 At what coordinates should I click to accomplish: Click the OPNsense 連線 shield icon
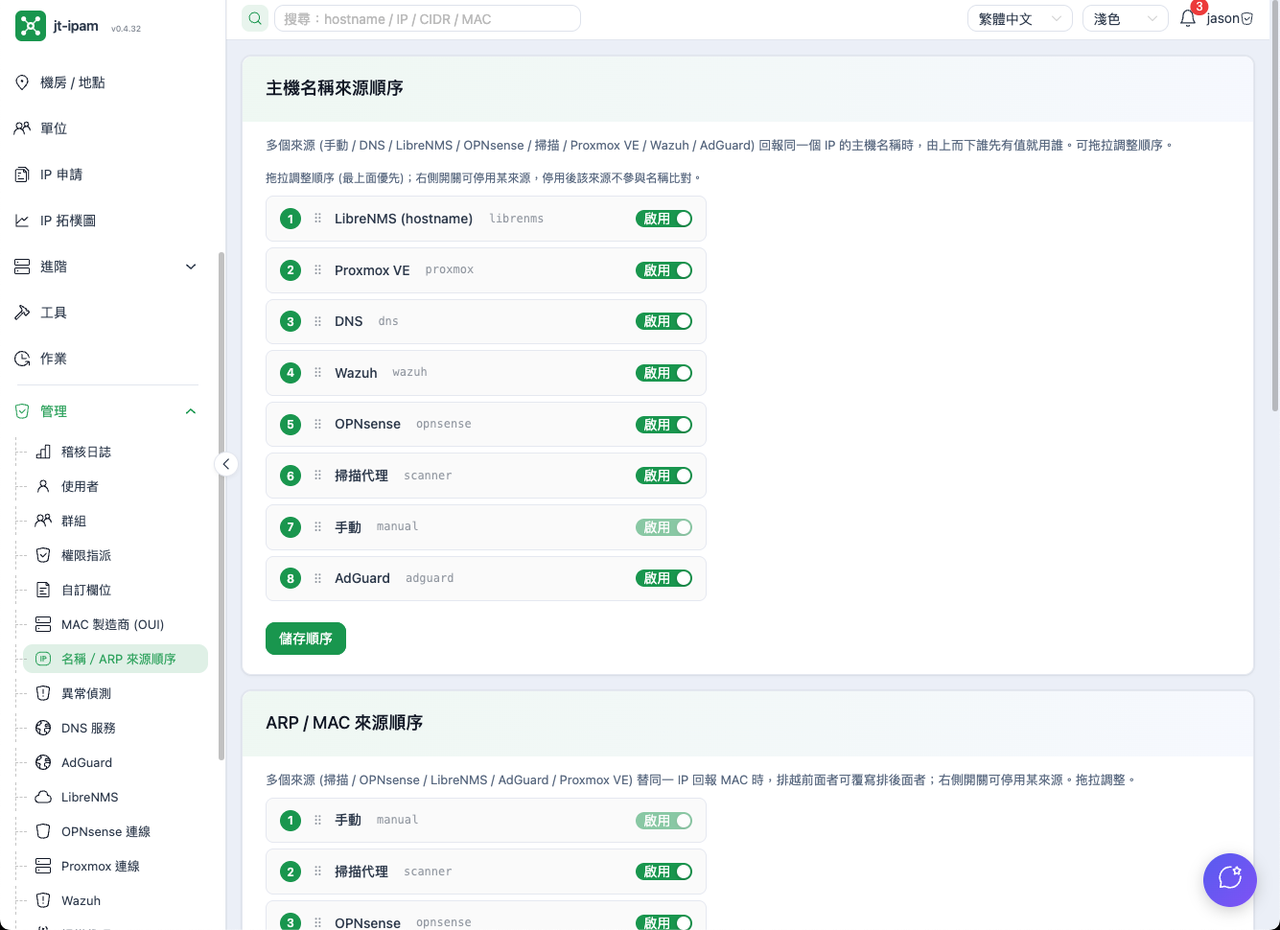click(43, 831)
